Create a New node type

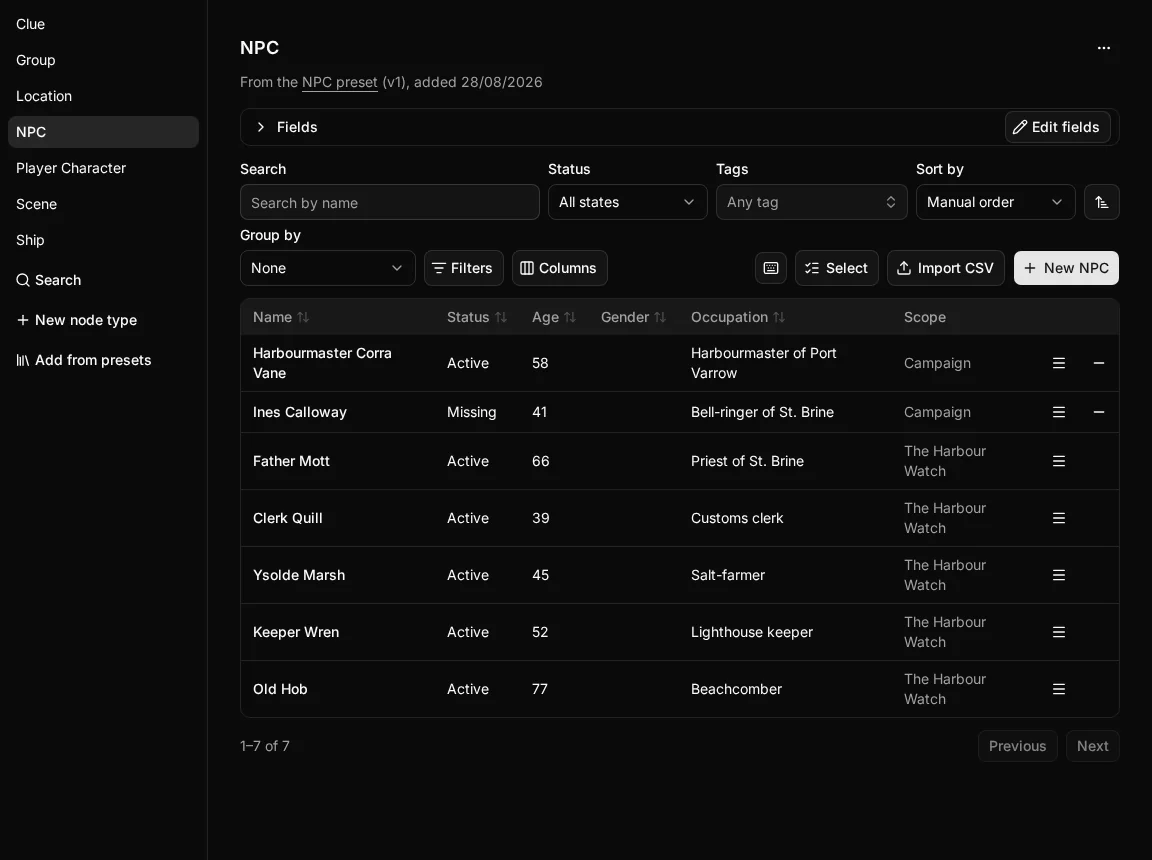pos(76,320)
